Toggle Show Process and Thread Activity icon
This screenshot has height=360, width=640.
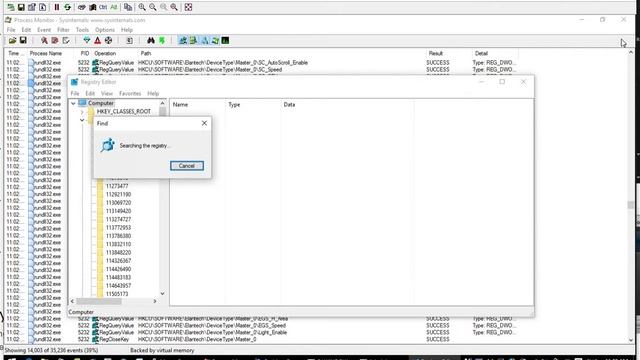(x=215, y=40)
